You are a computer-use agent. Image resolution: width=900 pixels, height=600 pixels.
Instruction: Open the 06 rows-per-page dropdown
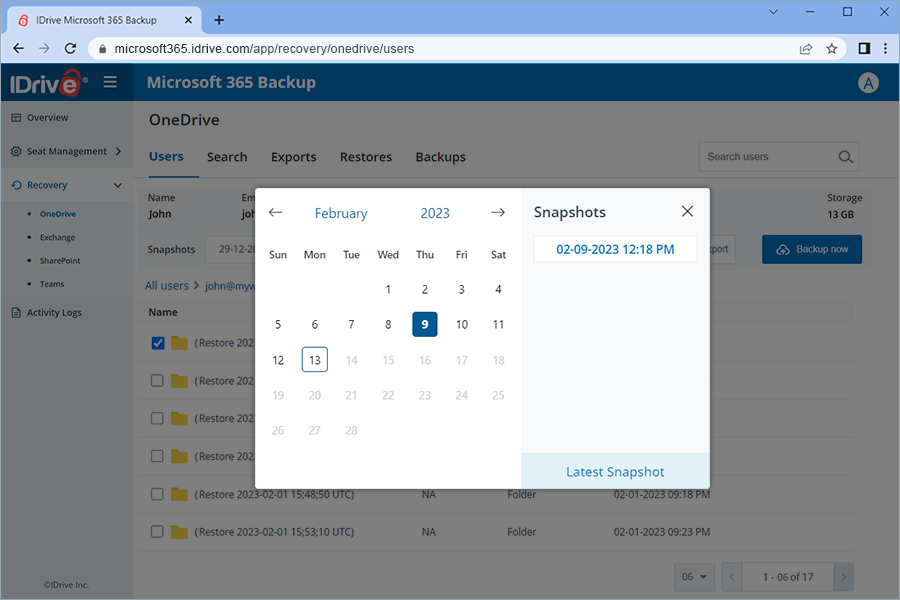[695, 576]
